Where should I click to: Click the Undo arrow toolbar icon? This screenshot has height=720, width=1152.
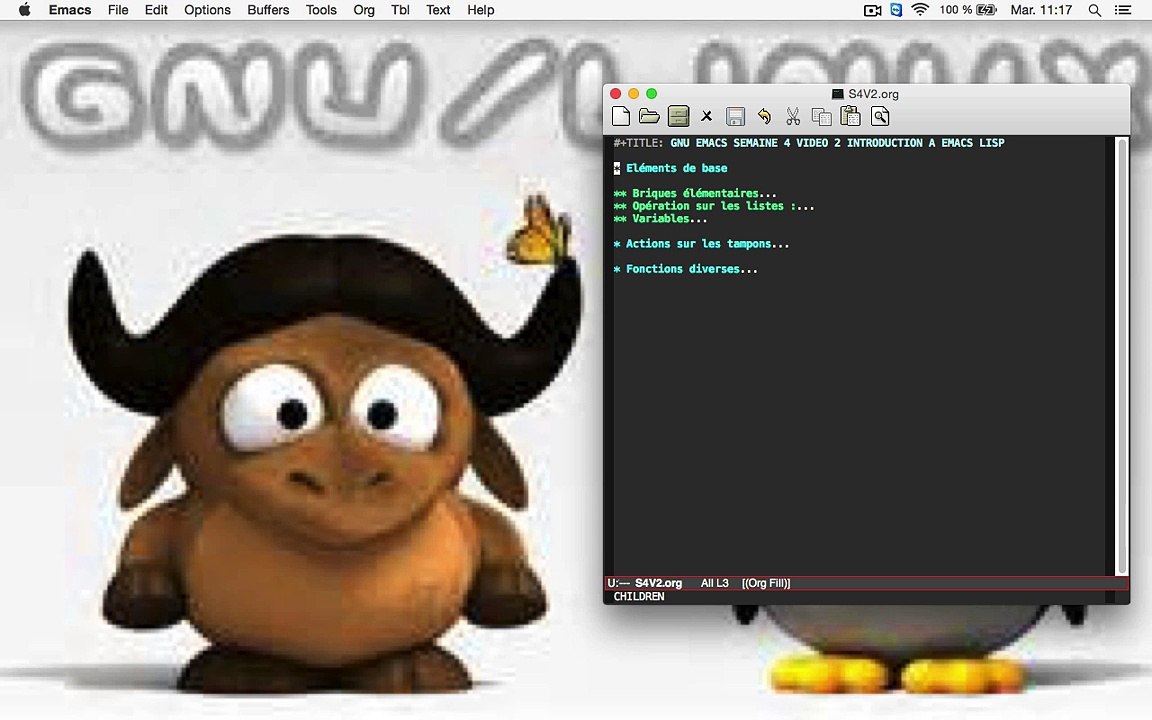[764, 116]
